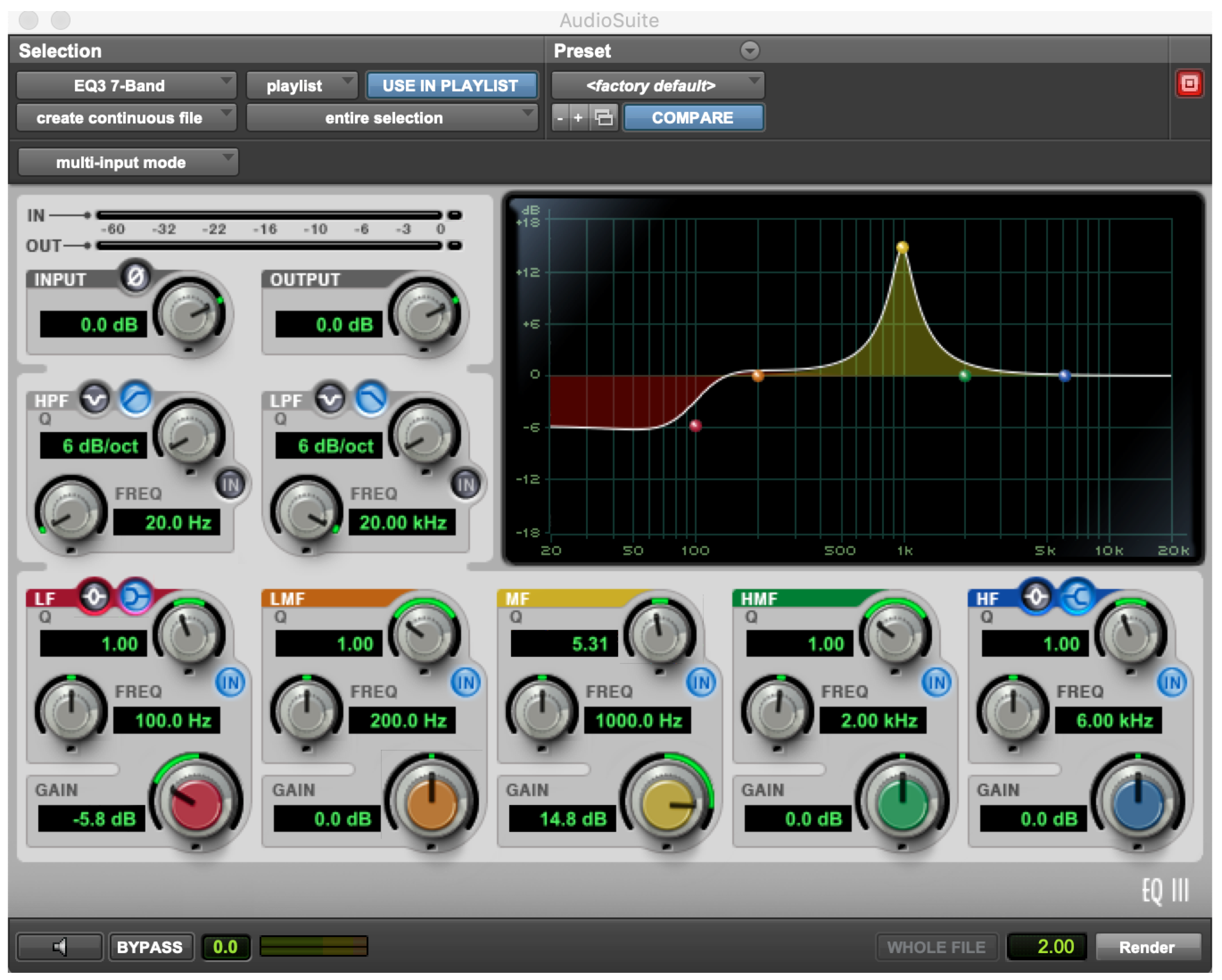Toggle the HF band IN button
1222x980 pixels.
(x=1172, y=683)
